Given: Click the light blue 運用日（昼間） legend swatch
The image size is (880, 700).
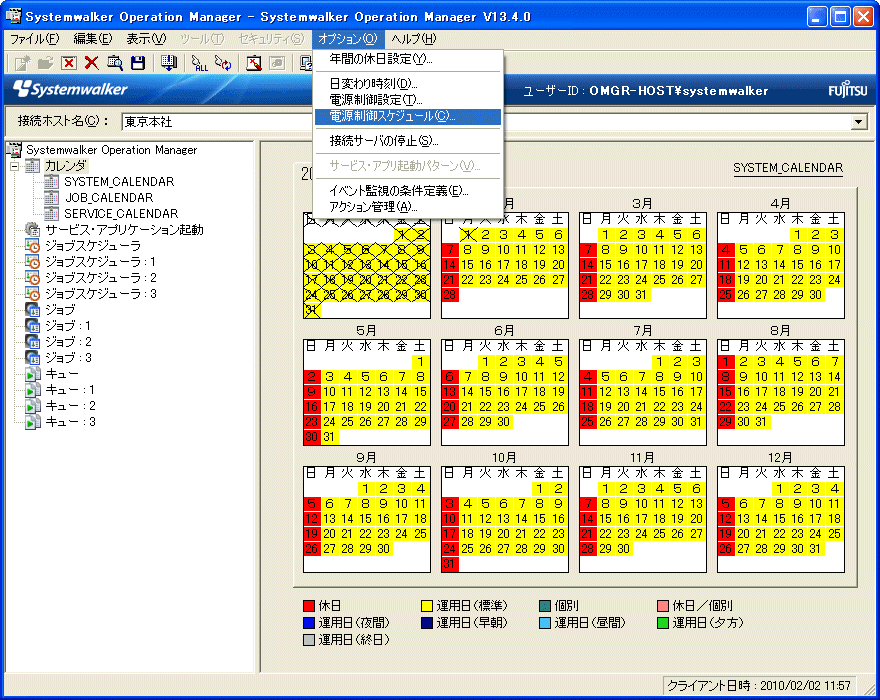Looking at the screenshot, I should (545, 623).
